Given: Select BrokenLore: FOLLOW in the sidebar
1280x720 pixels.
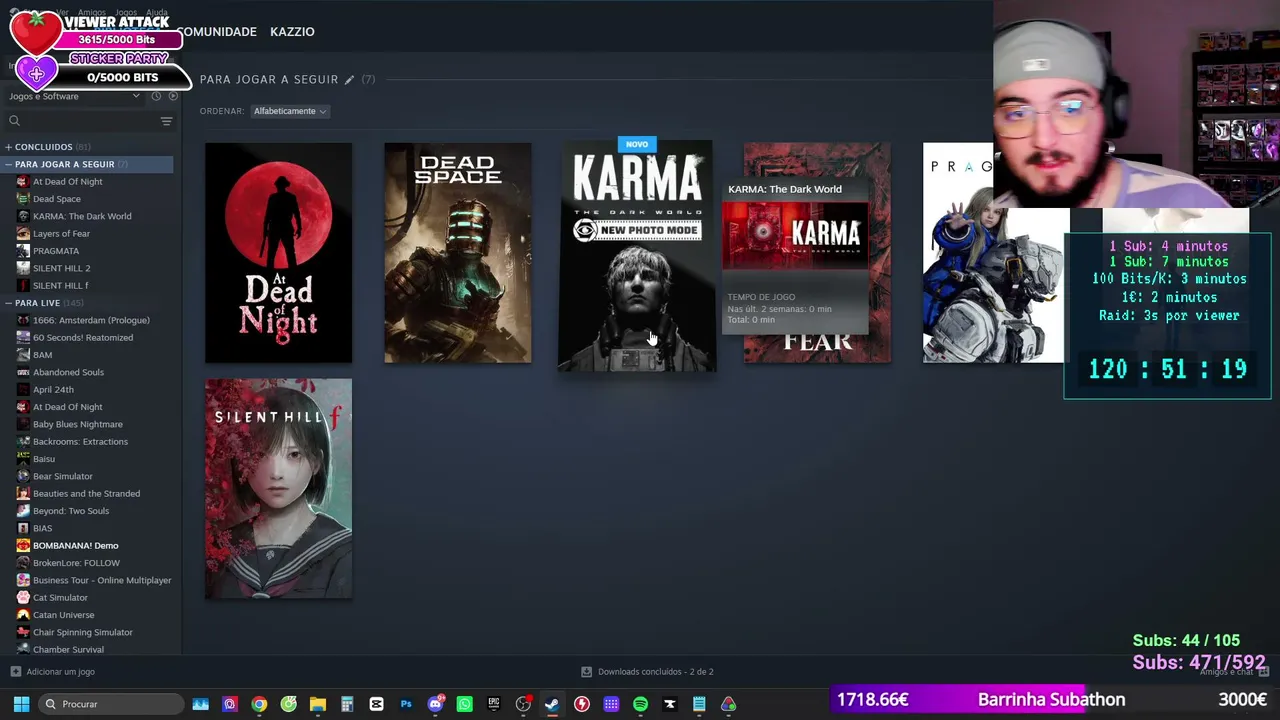Looking at the screenshot, I should click(76, 563).
